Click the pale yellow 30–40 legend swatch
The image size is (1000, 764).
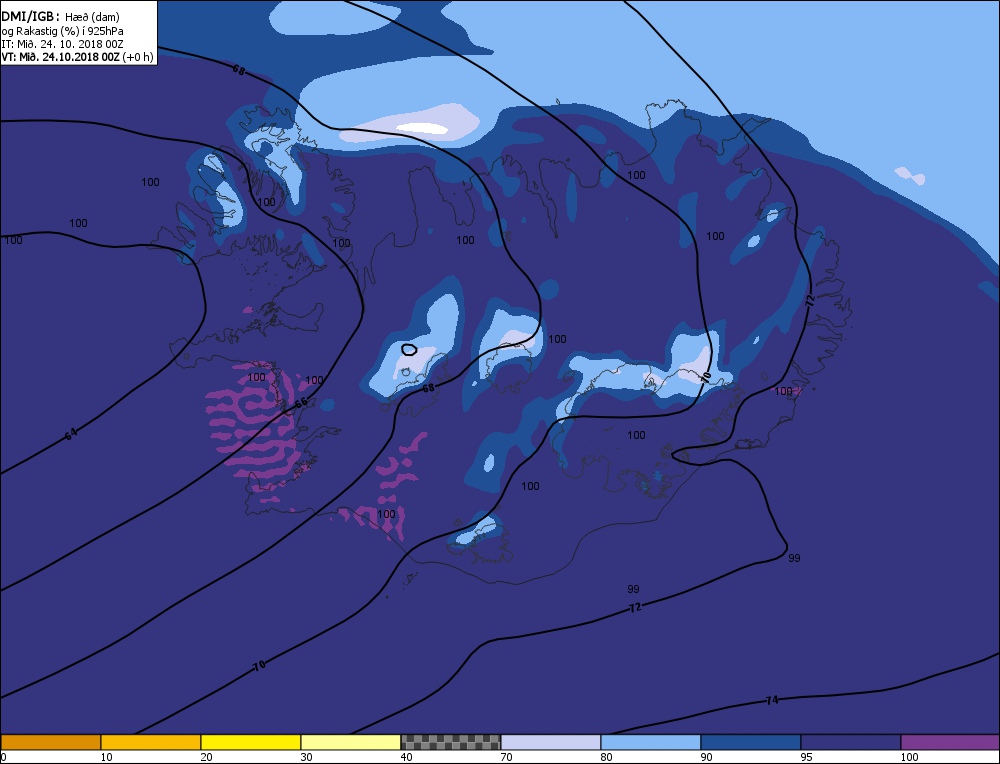(351, 742)
